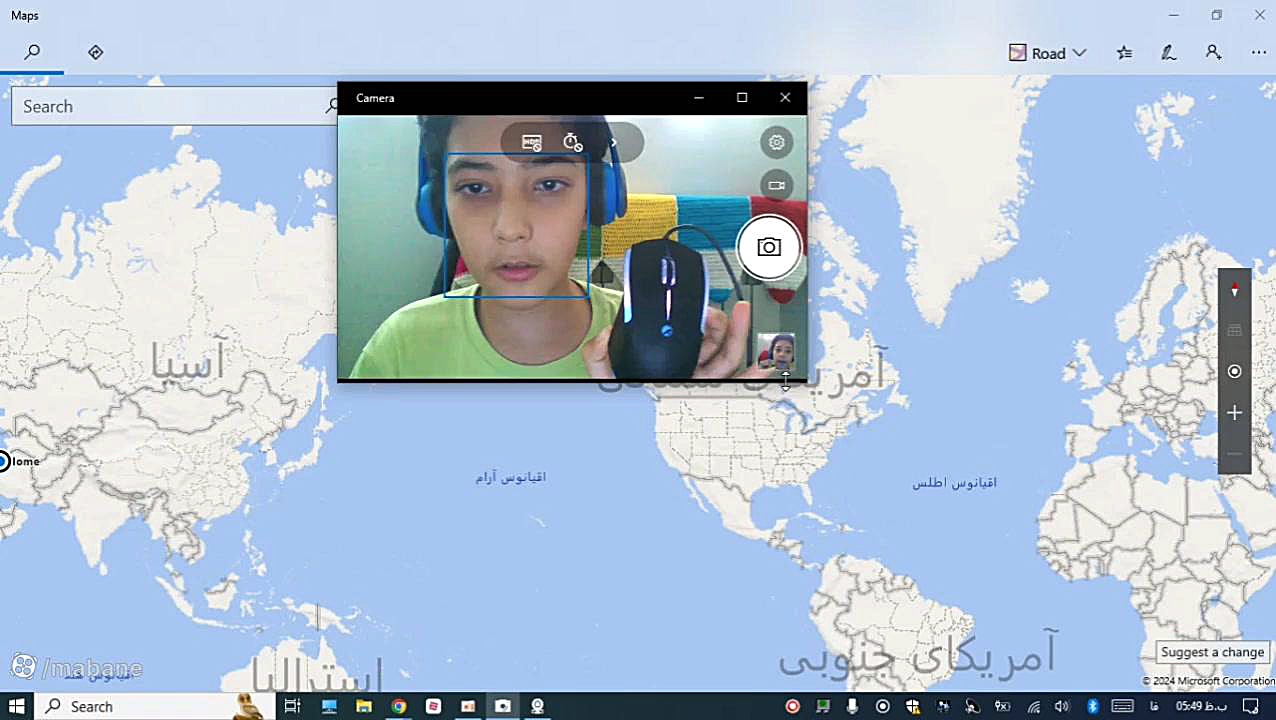The width and height of the screenshot is (1276, 720).
Task: Toggle the tilt map view control
Action: pyautogui.click(x=1234, y=331)
